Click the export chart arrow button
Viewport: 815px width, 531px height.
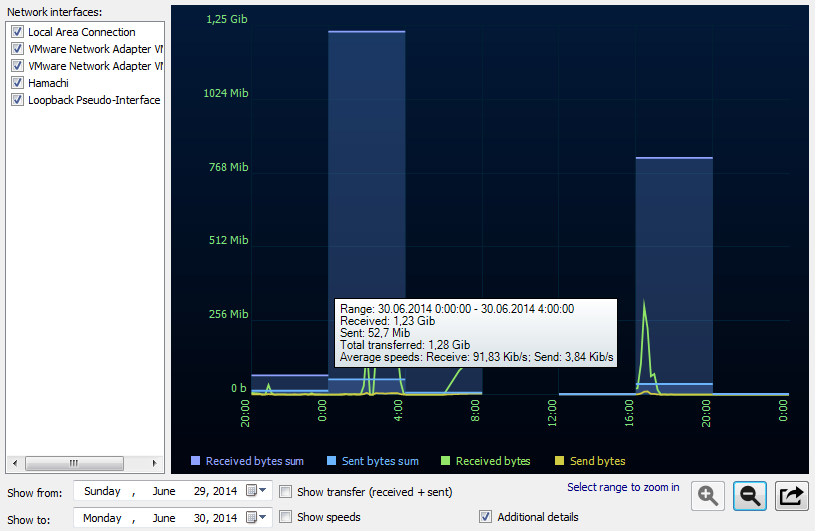point(791,495)
